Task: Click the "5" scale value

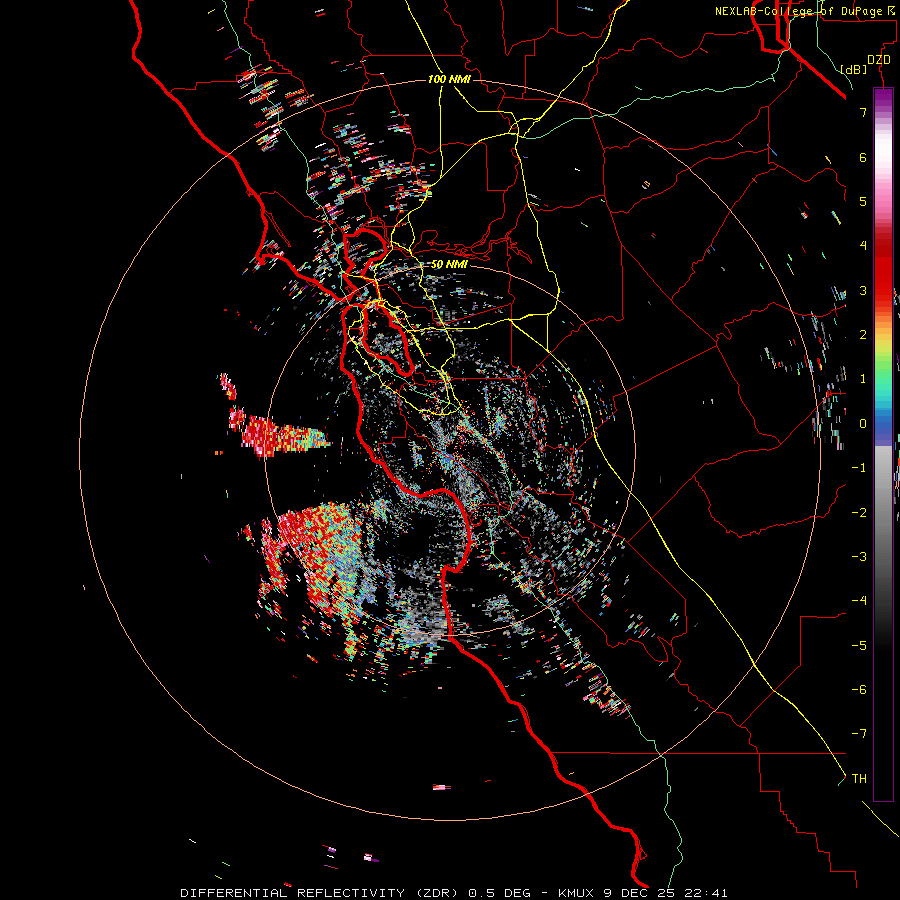Action: tap(863, 201)
